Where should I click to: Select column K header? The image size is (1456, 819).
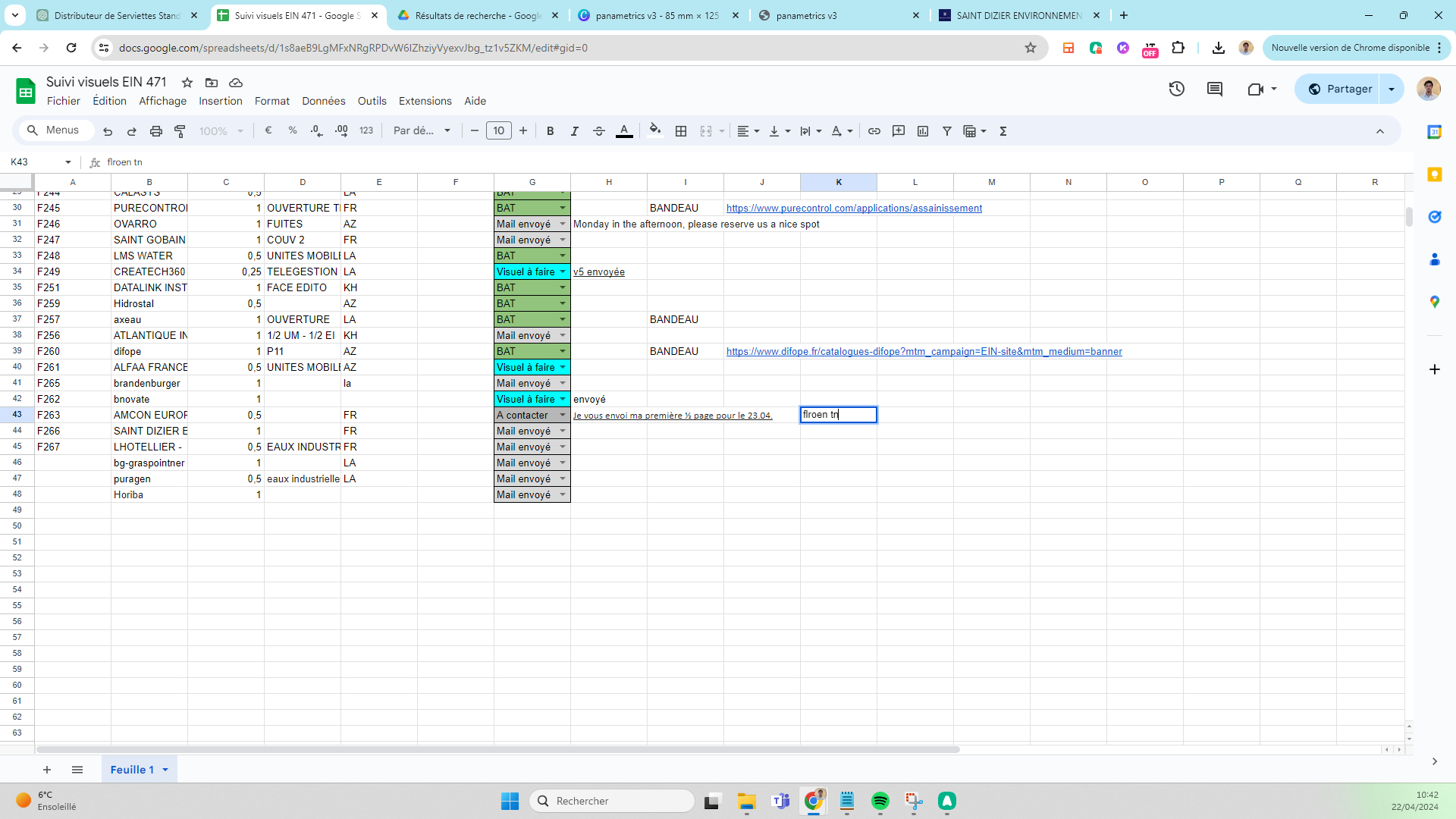tap(839, 182)
